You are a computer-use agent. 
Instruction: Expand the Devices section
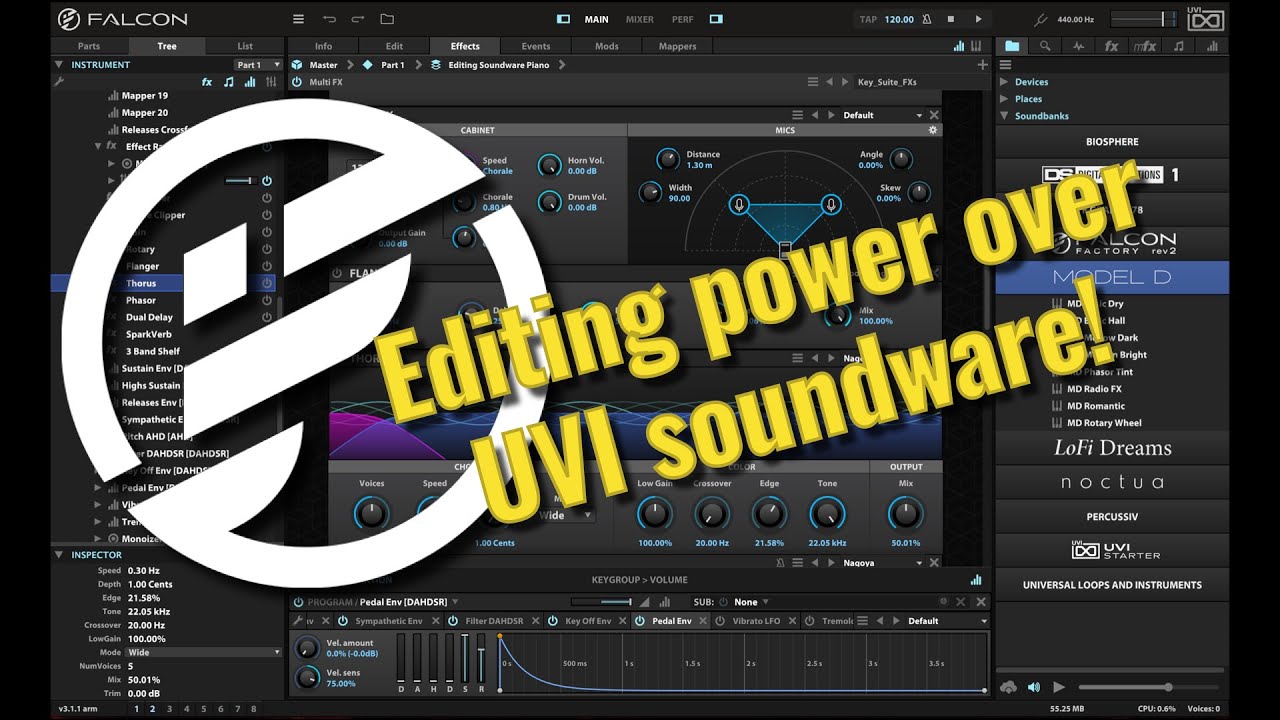[x=1005, y=82]
